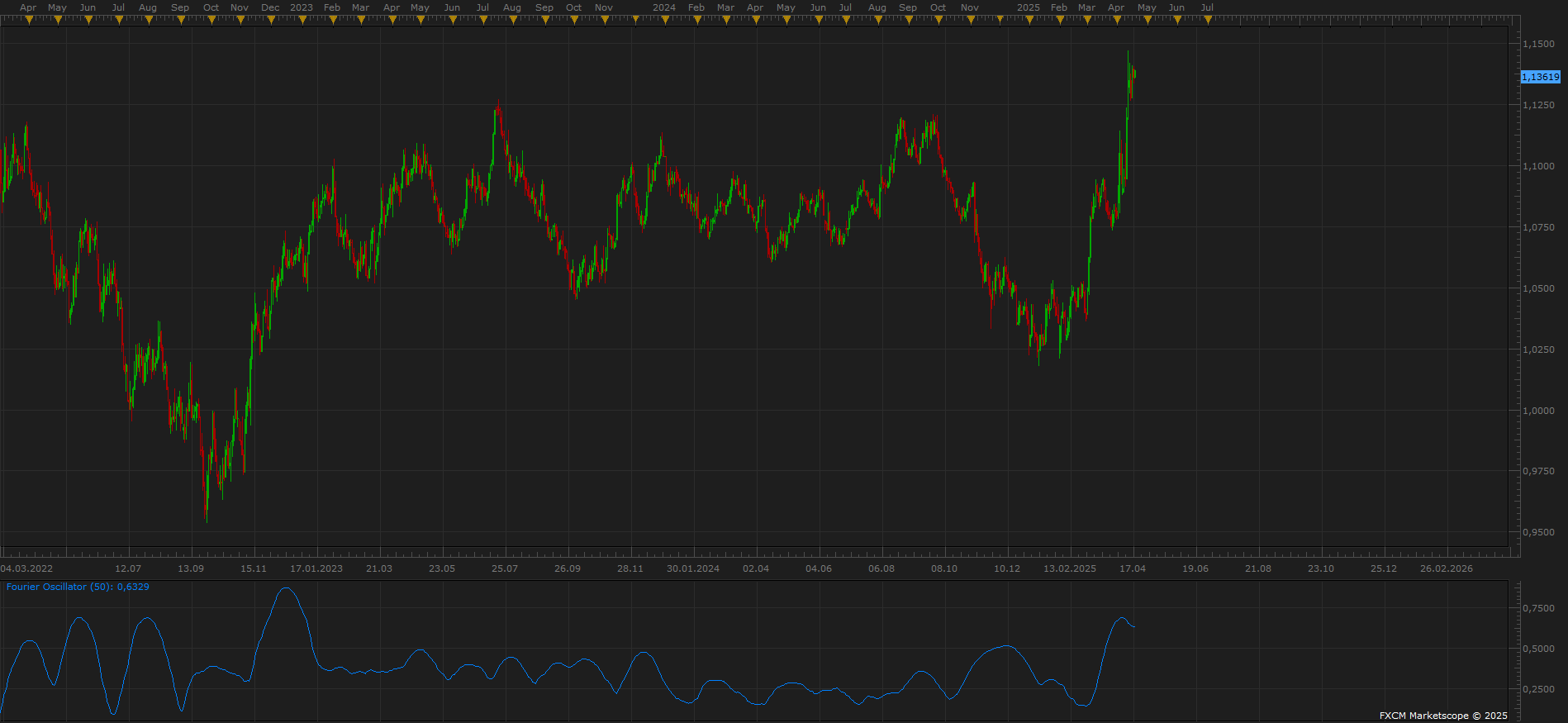This screenshot has height=723, width=1568.
Task: Click the 0,5000 level on the oscillator axis
Action: click(1538, 649)
